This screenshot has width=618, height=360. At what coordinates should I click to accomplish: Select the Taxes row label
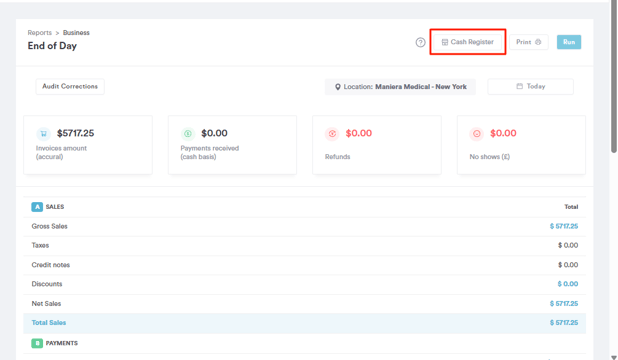[x=40, y=245]
